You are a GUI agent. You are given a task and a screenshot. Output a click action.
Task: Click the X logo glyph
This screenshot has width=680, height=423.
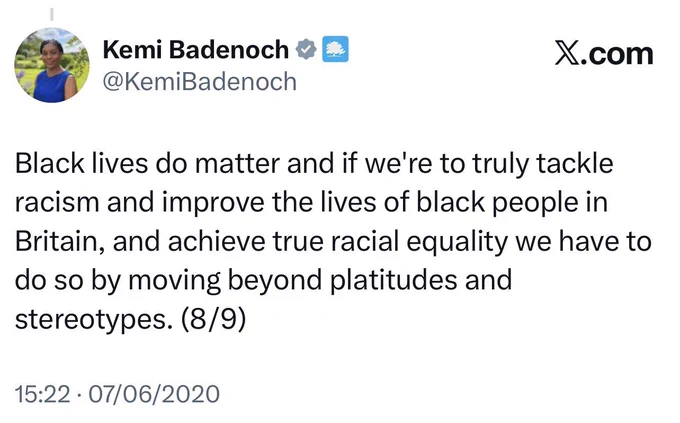pos(566,54)
